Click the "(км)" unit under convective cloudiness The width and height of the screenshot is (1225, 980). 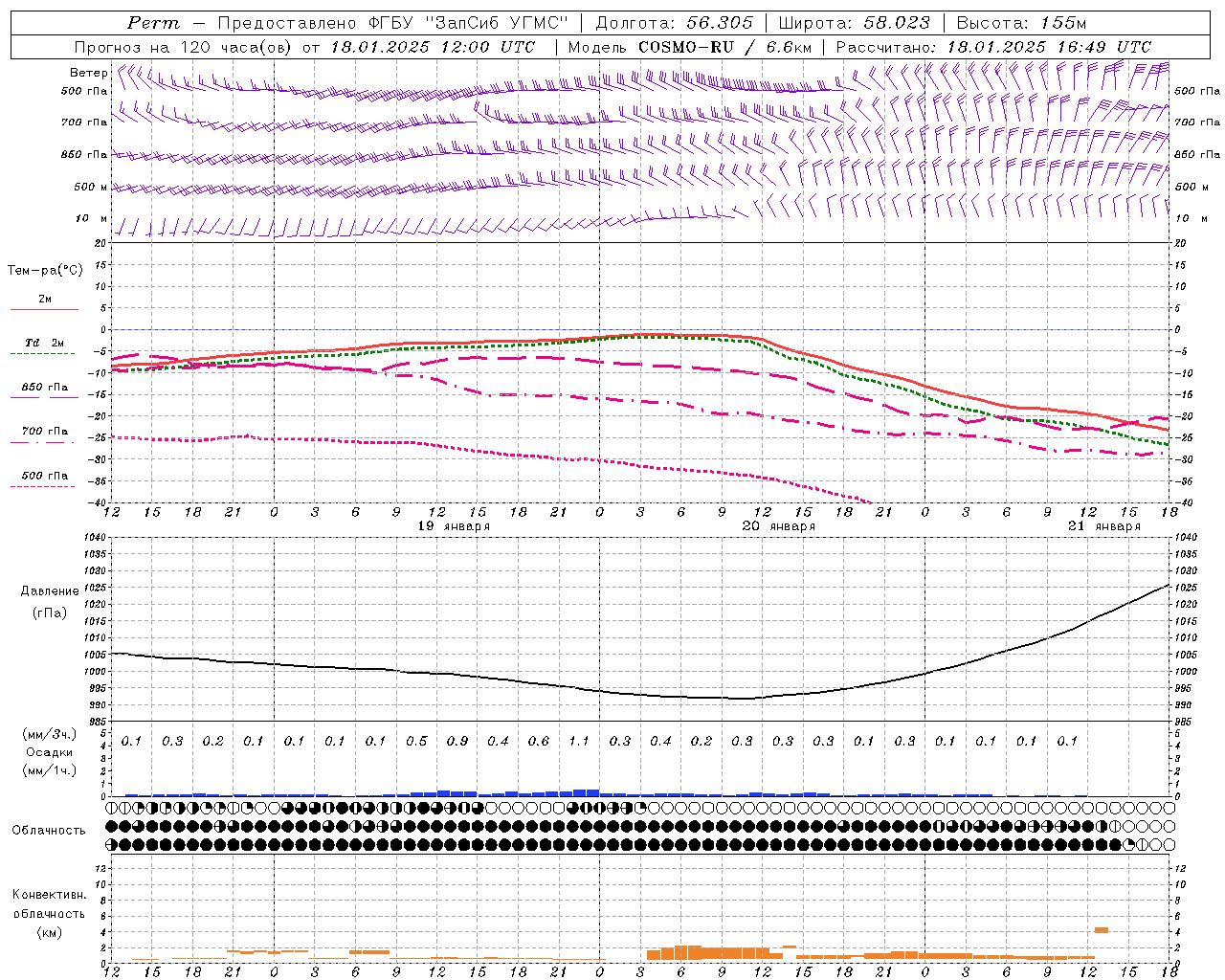pyautogui.click(x=50, y=932)
